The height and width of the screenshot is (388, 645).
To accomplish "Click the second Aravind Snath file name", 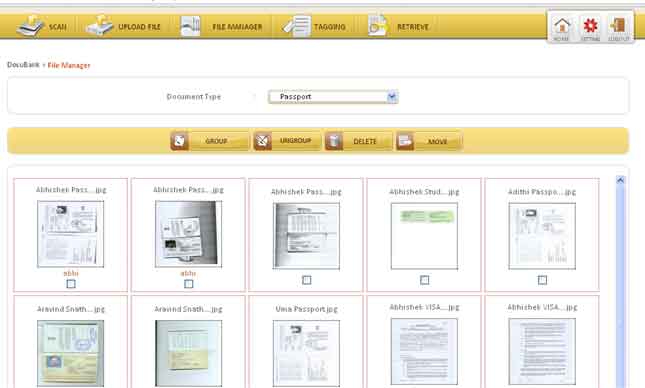I will point(188,309).
